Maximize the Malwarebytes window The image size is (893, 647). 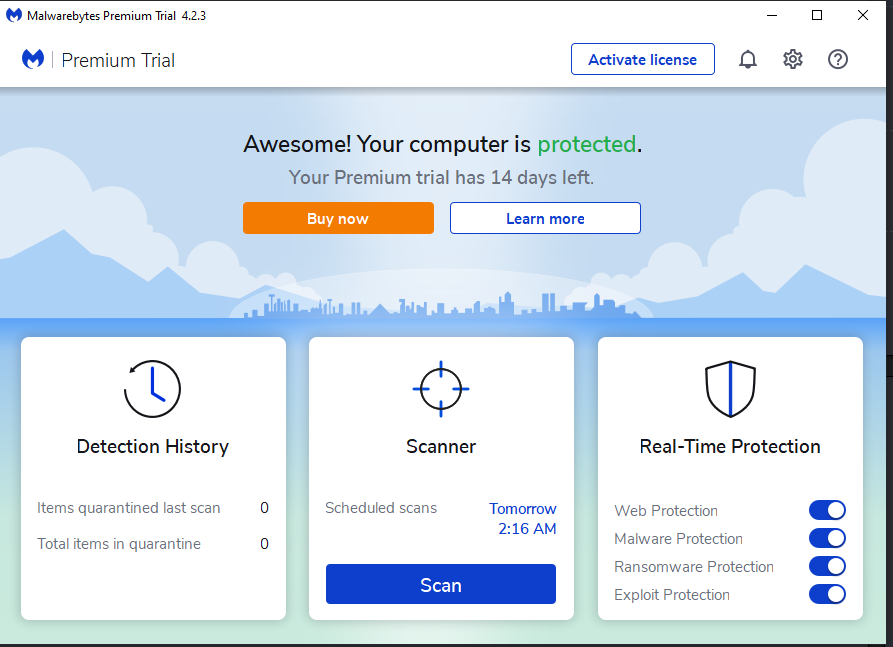[x=817, y=15]
